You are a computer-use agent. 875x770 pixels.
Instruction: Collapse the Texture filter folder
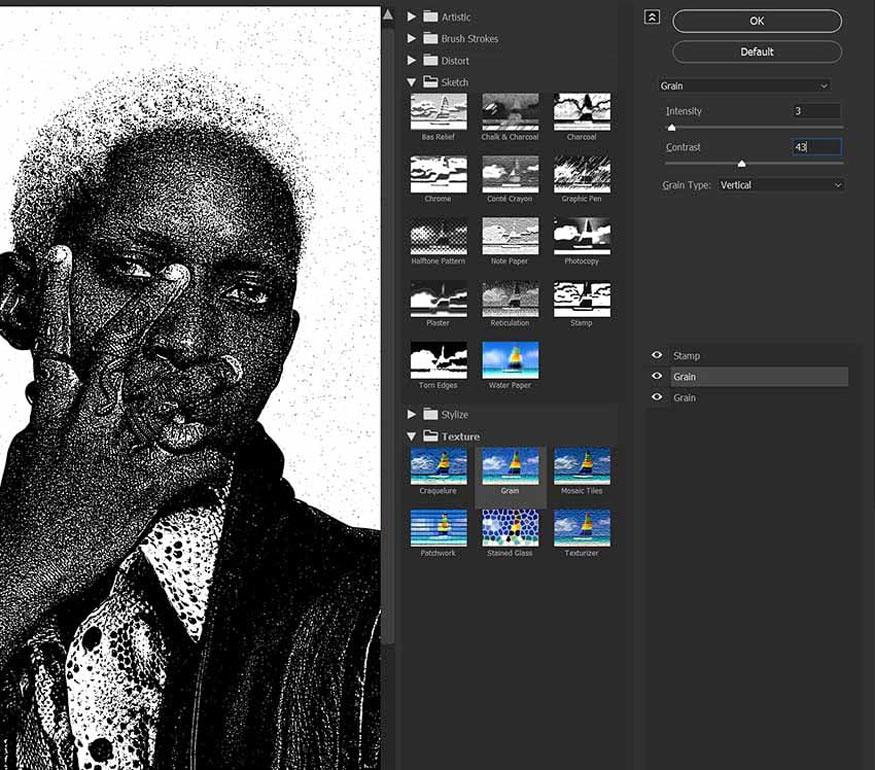pos(411,436)
